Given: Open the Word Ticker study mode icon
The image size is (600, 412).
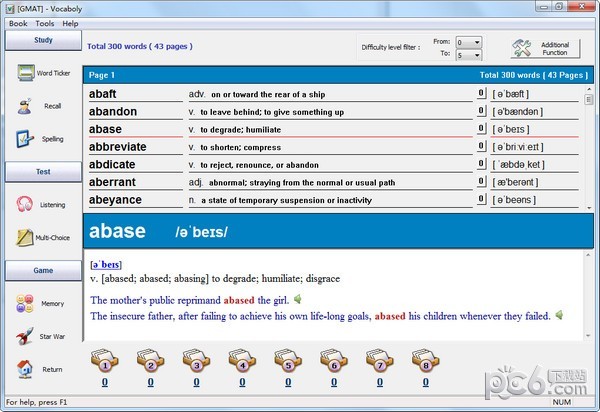Looking at the screenshot, I should click(x=26, y=73).
